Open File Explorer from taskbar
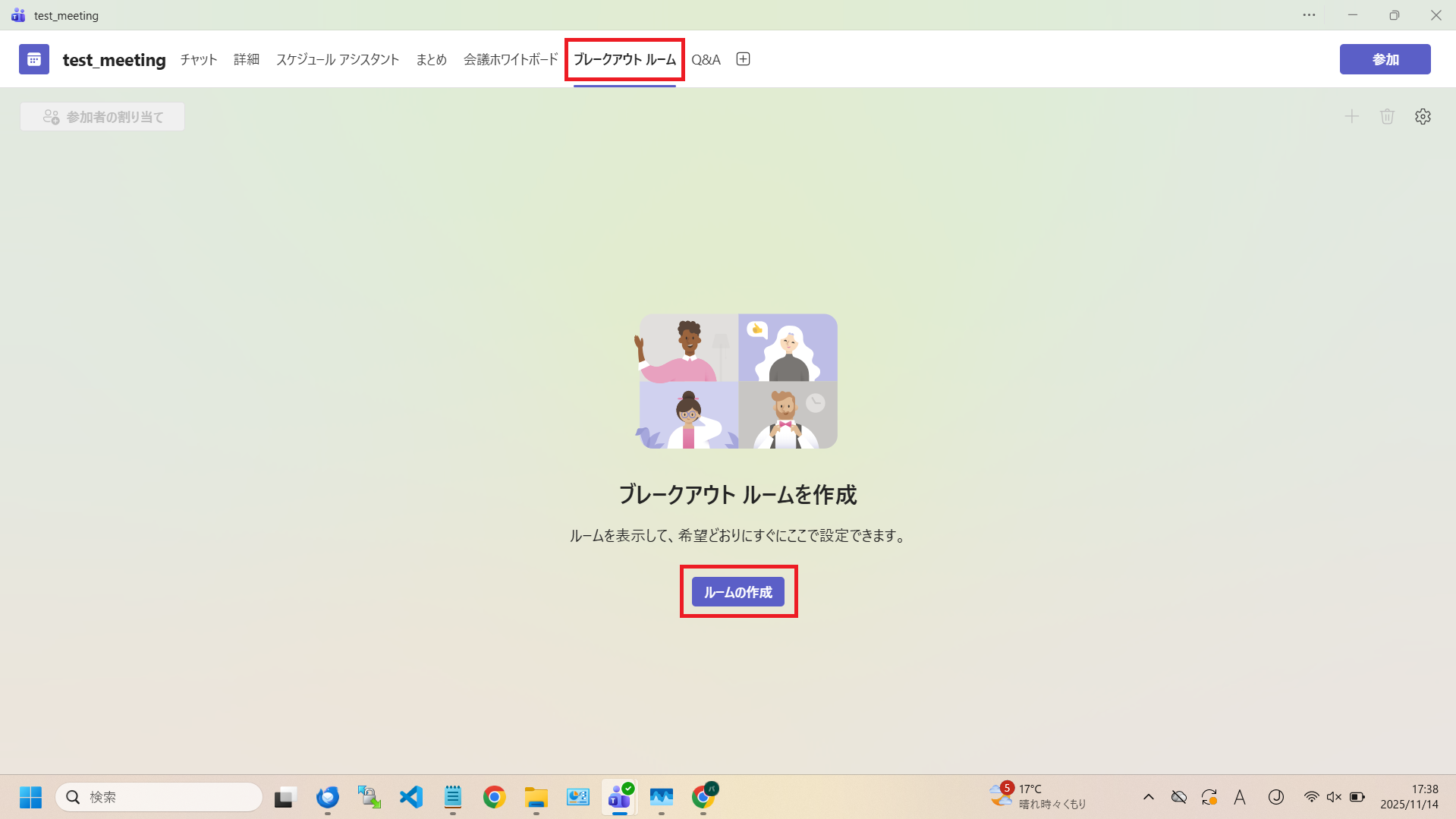 [536, 797]
